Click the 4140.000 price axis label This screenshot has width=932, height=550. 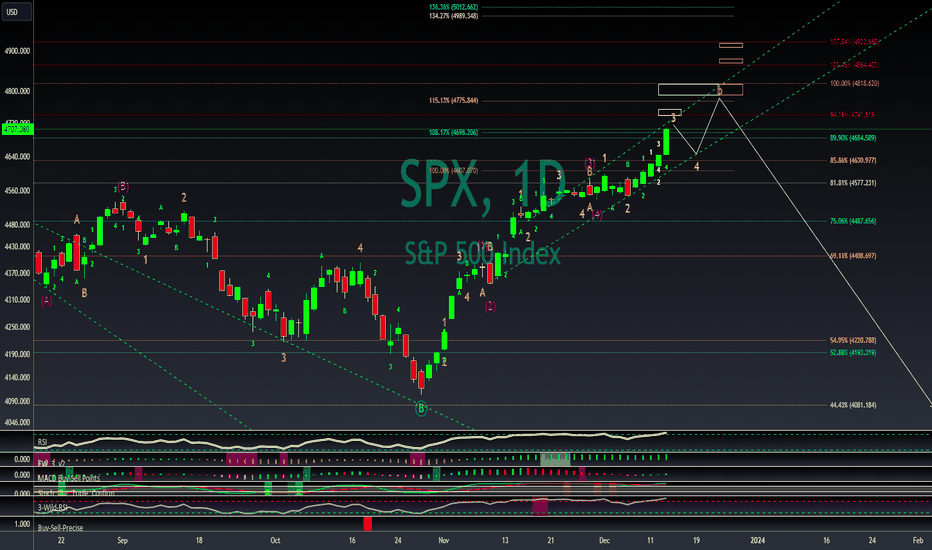coord(17,378)
